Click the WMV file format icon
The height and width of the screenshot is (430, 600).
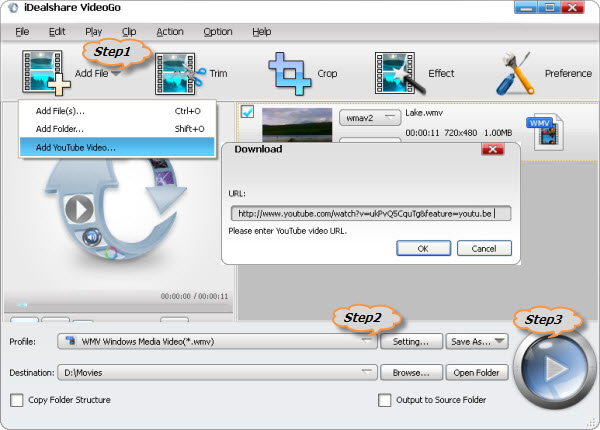pos(545,132)
